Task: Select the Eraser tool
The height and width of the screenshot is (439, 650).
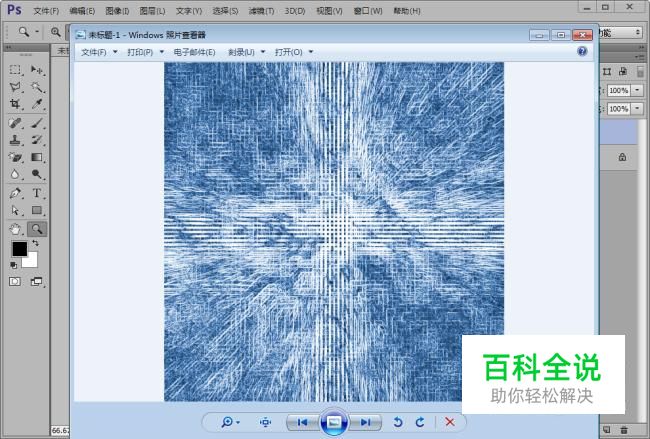Action: [15, 157]
